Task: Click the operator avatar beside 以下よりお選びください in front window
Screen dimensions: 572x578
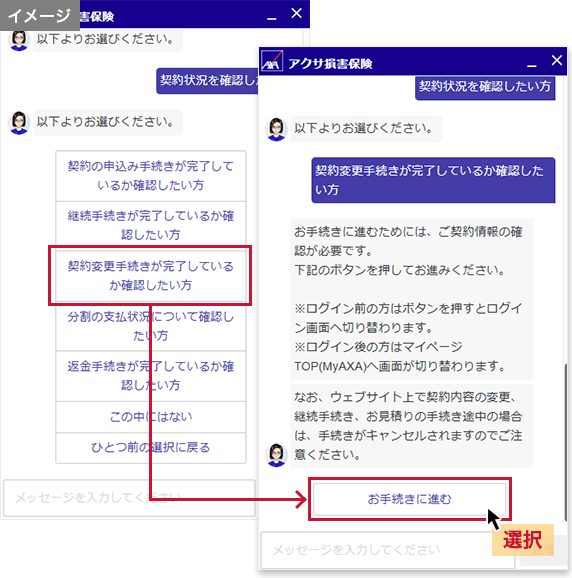Action: click(276, 129)
